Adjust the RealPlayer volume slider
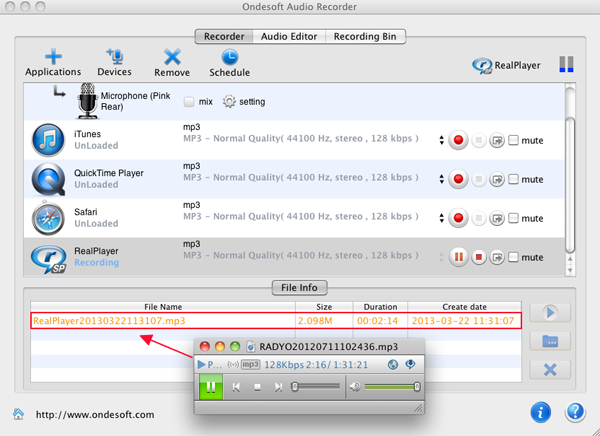Screen dimensions: 600x436 pyautogui.click(x=392, y=386)
